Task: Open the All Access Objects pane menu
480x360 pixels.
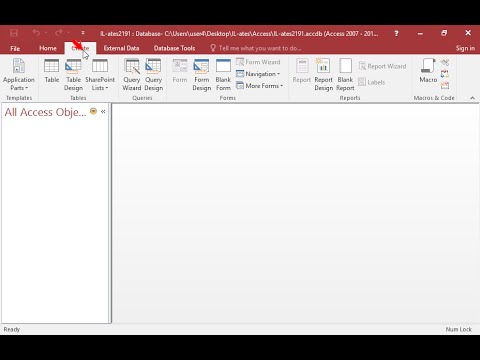Action: click(93, 111)
